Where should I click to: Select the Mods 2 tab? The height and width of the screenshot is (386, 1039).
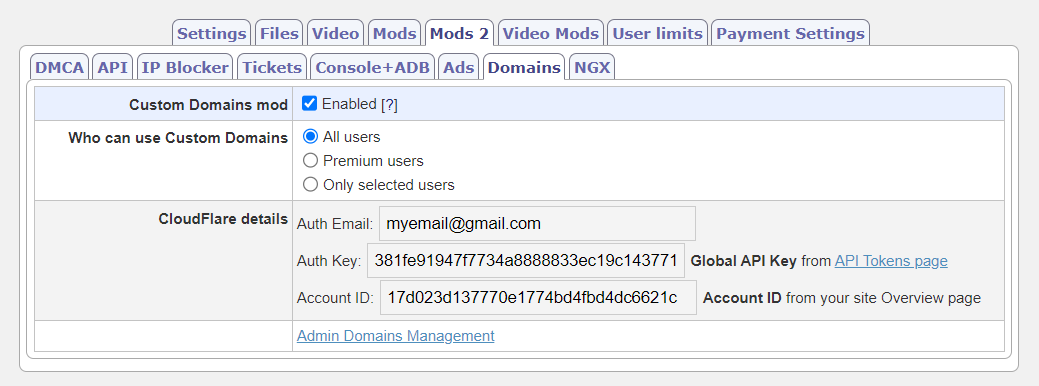point(459,33)
